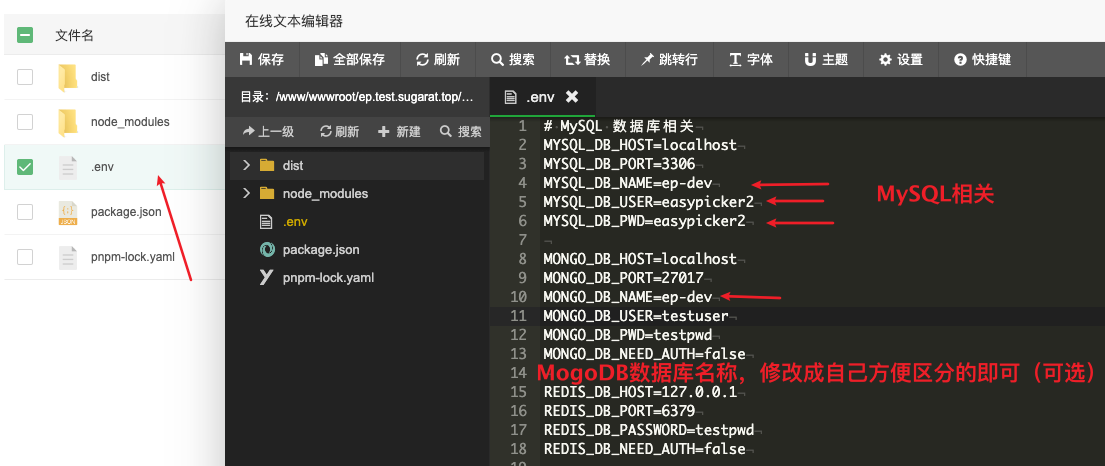
Task: Click the pnpm-lock.yaml icon in editor tree
Action: tap(266, 278)
